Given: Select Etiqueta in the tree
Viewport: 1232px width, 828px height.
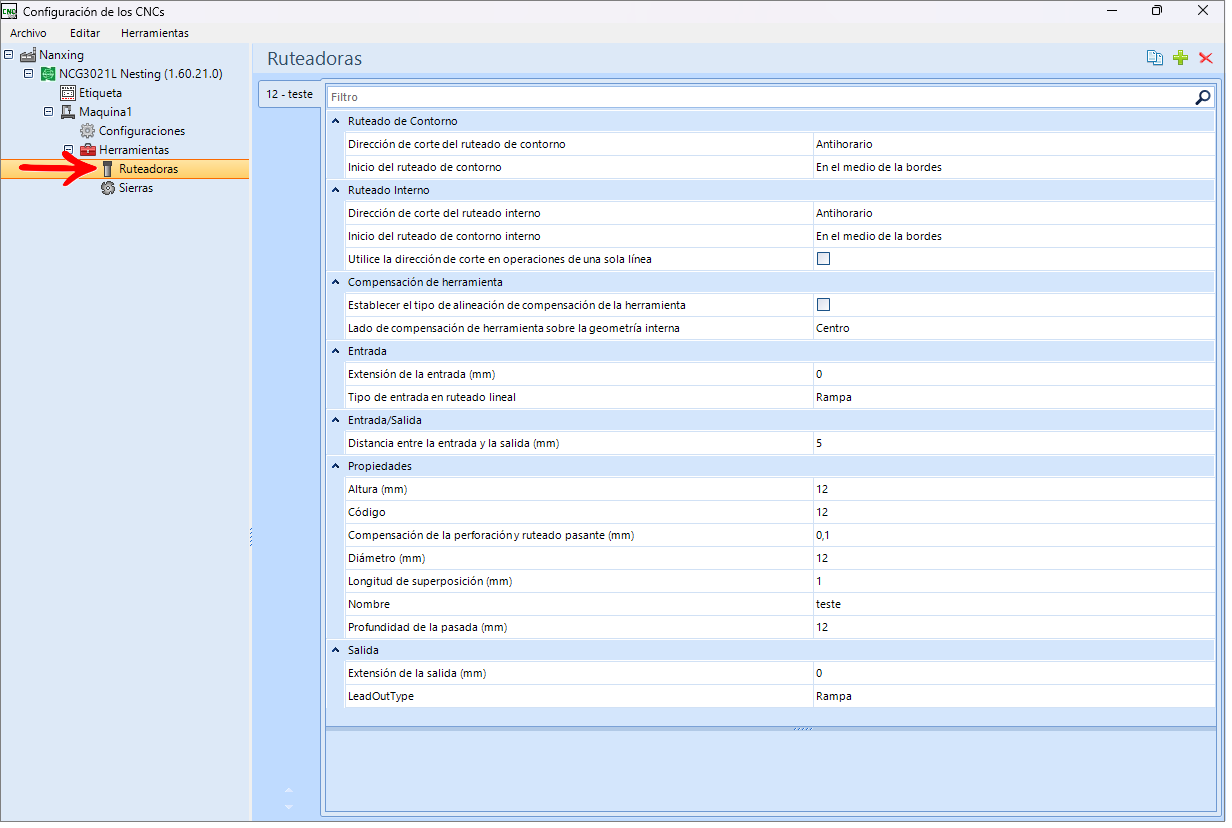Looking at the screenshot, I should 100,93.
